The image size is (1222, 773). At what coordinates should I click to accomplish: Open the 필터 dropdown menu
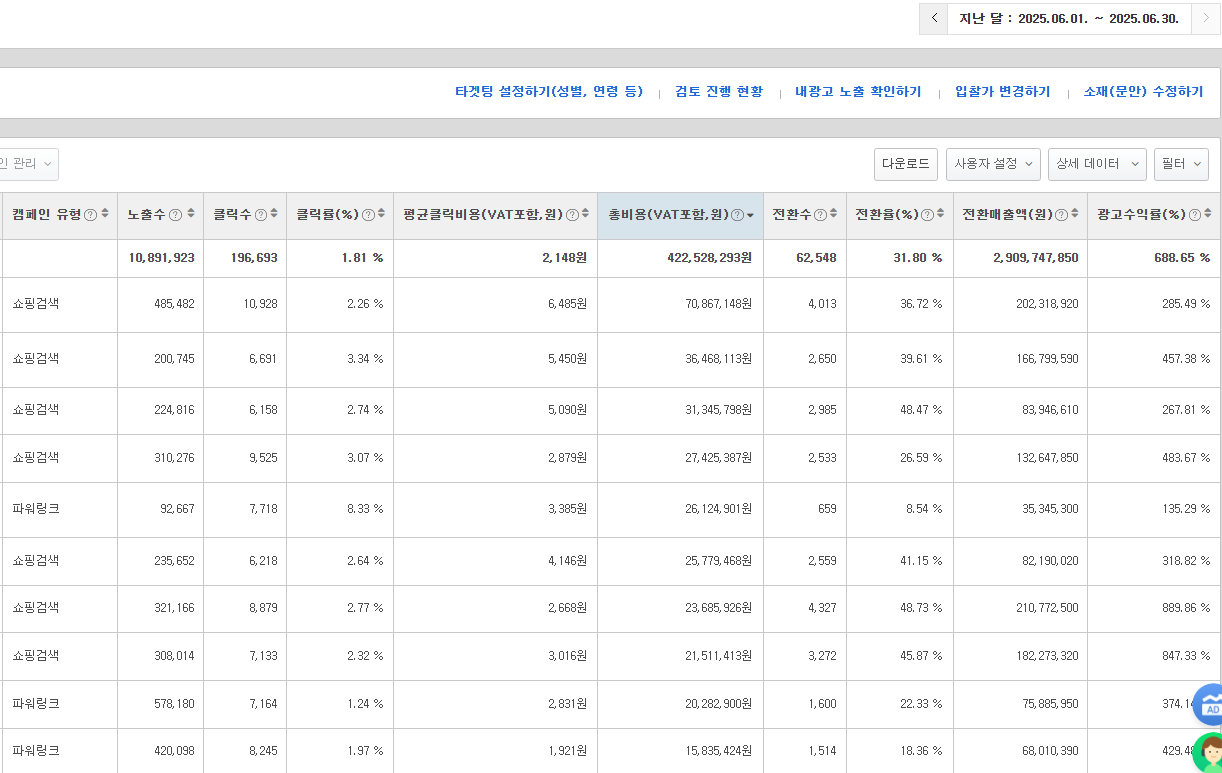tap(1181, 164)
